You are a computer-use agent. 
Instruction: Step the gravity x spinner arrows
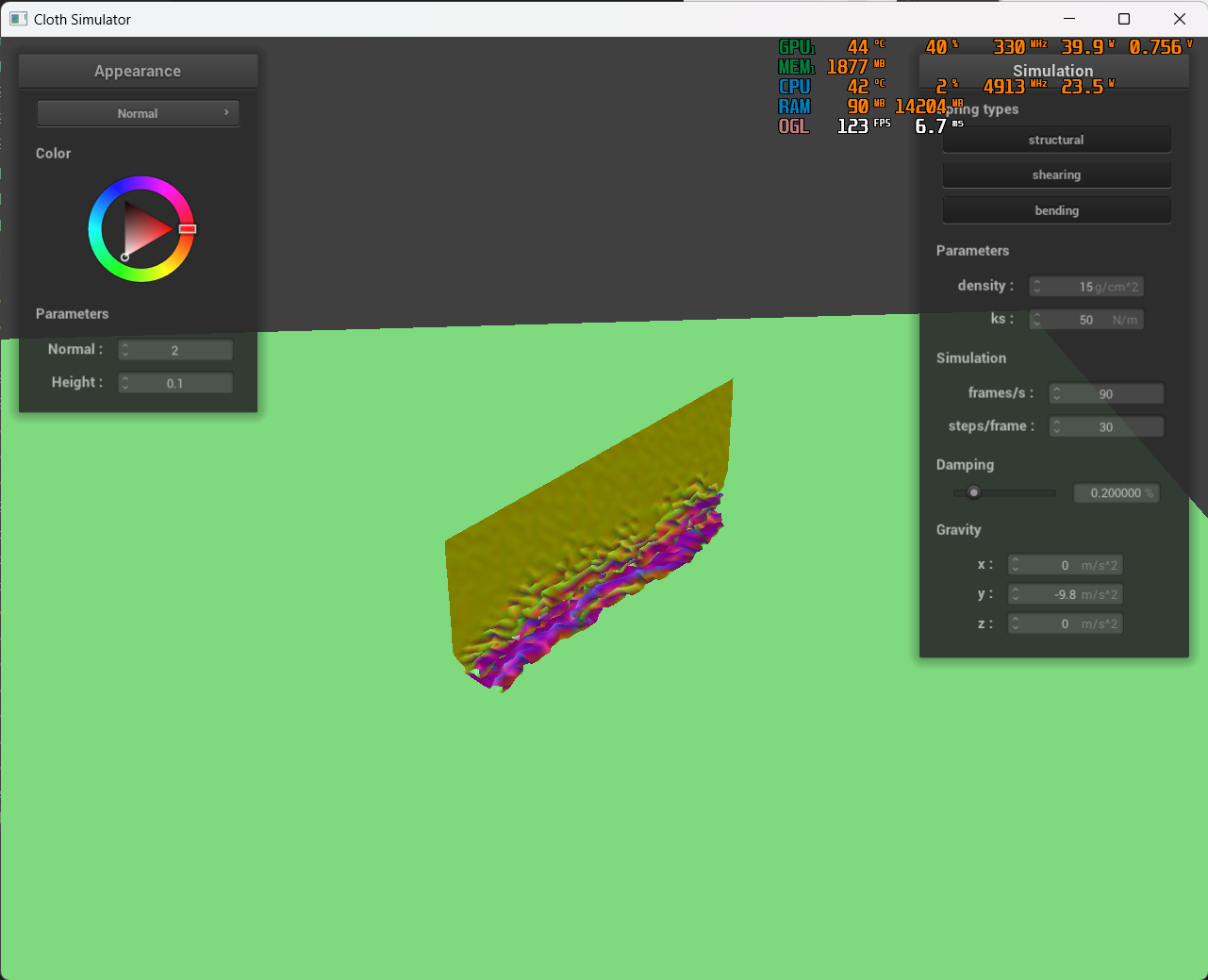pyautogui.click(x=1015, y=565)
